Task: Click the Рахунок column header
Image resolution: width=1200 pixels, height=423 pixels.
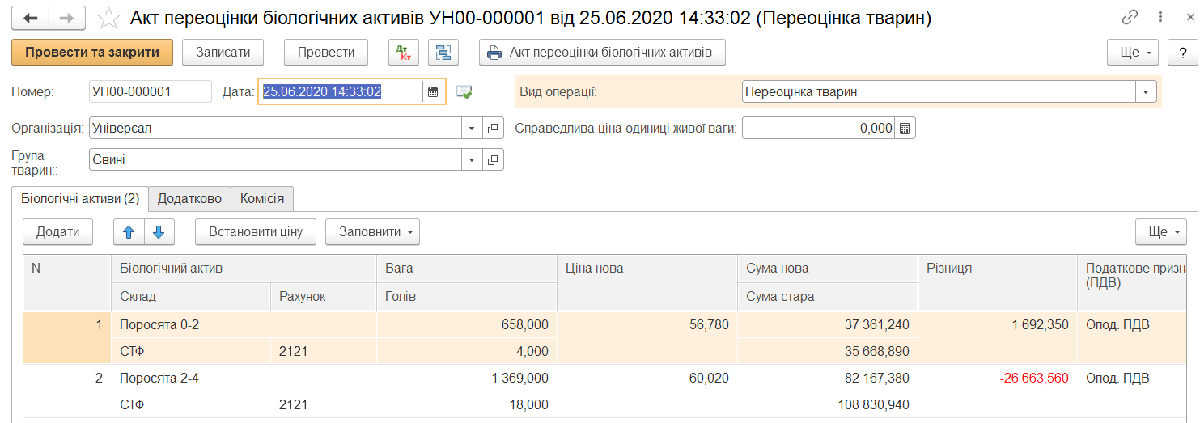Action: (x=322, y=296)
